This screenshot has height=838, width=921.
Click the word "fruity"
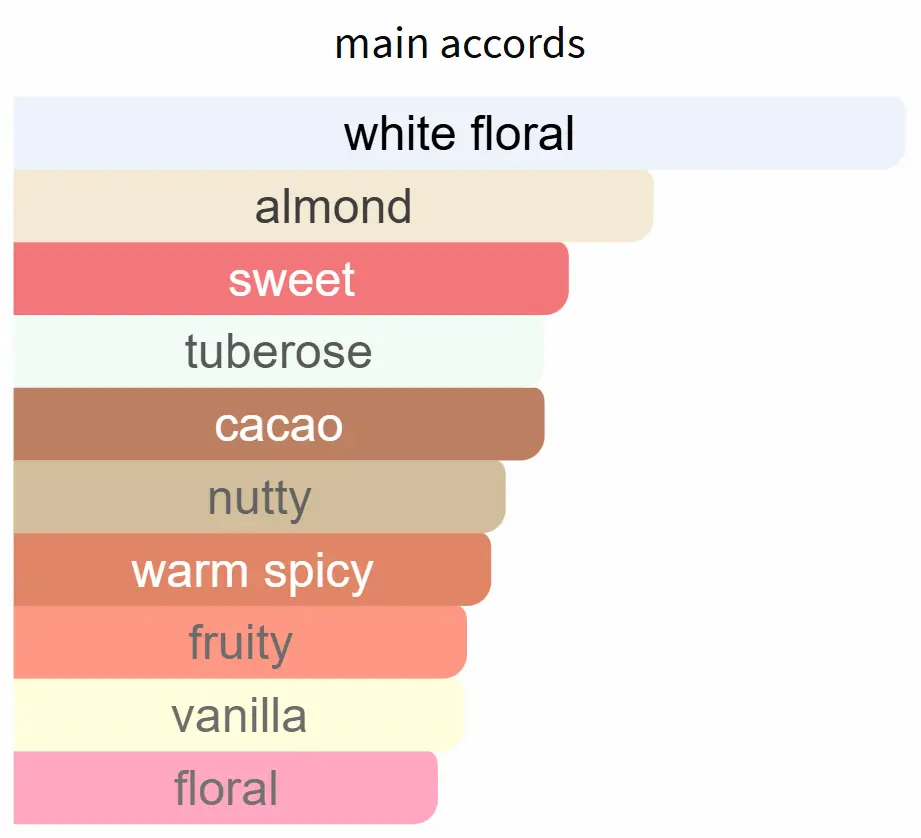click(x=240, y=643)
